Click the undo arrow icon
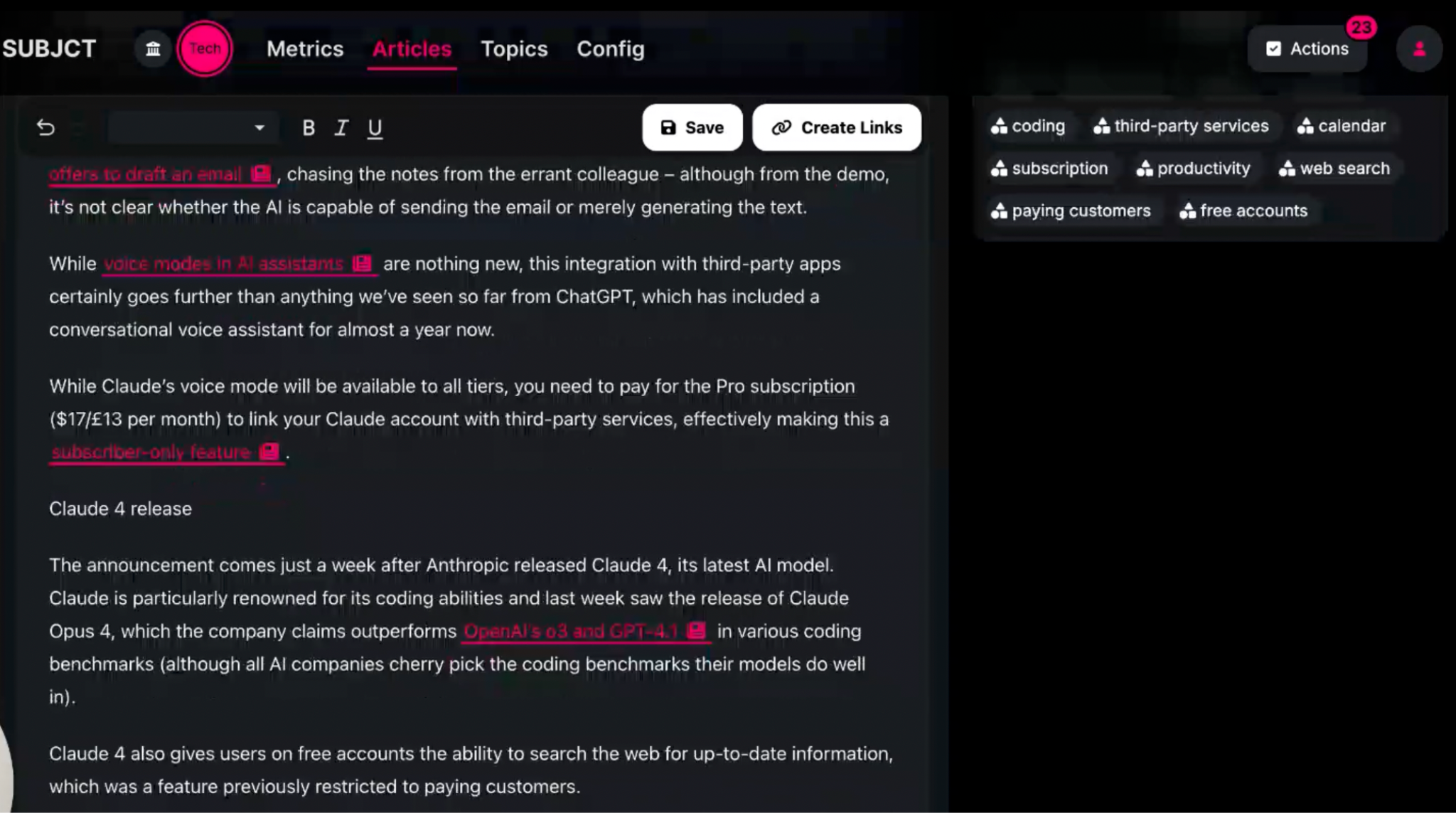Viewport: 1456px width, 813px height. 45,127
